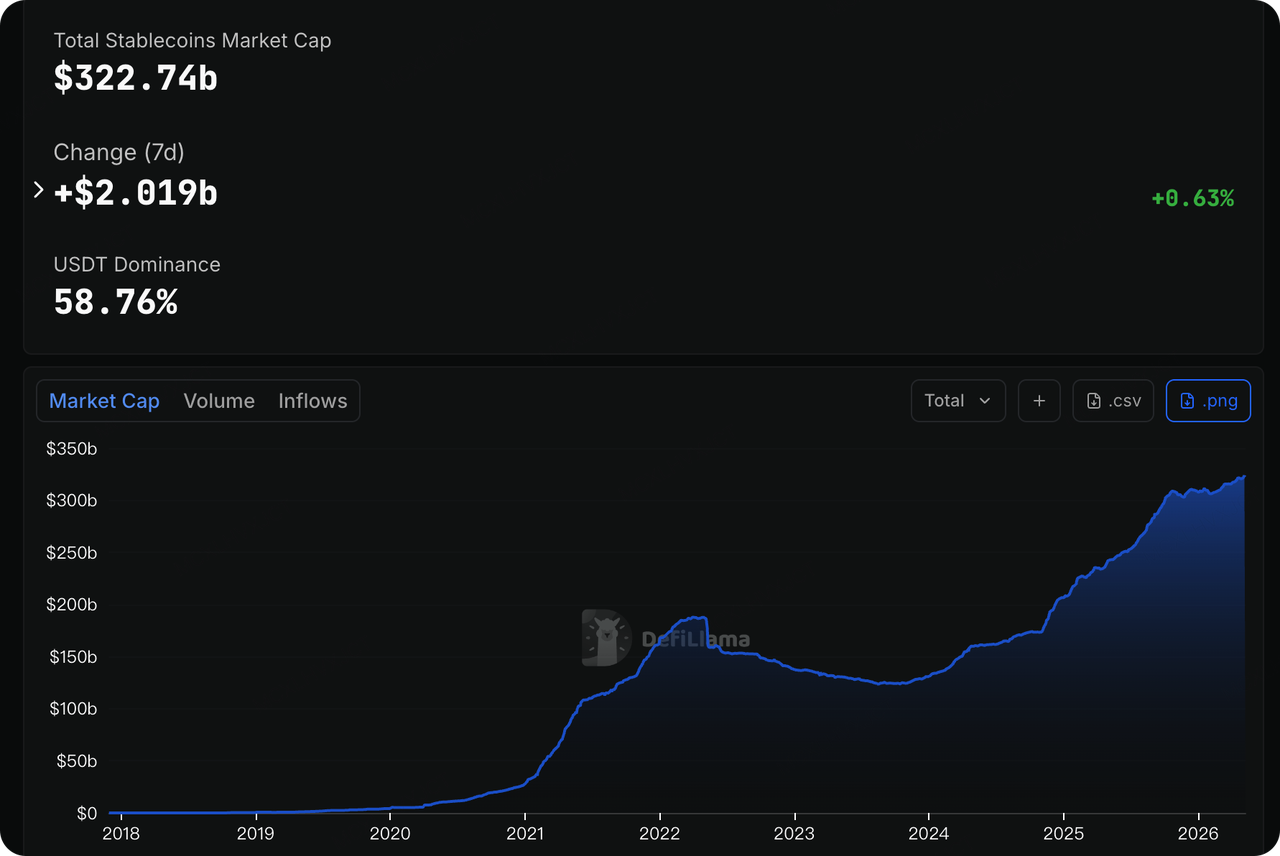Screen dimensions: 1280x856
Task: Export the chart using .png button
Action: 1208,401
